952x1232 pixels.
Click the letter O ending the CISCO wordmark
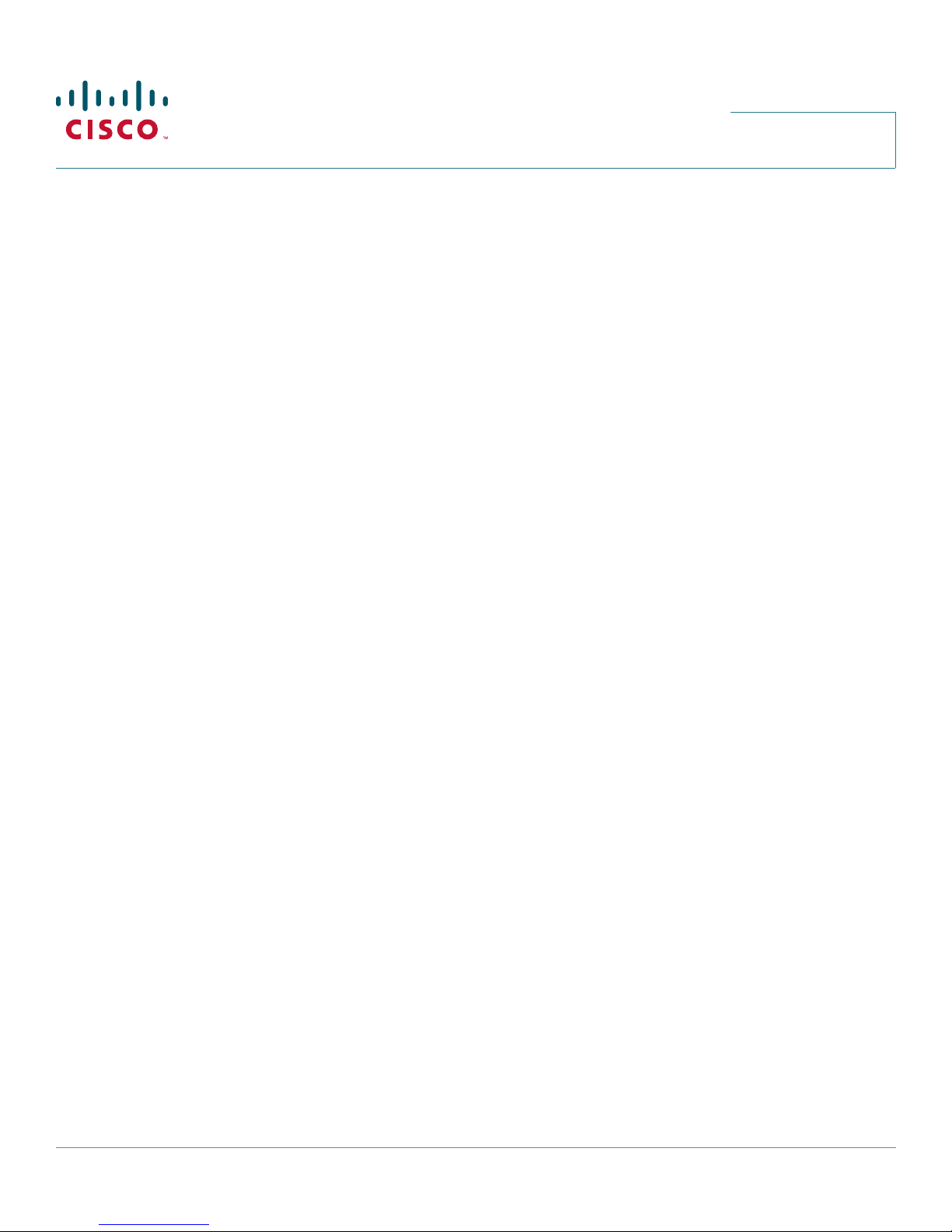coord(148,129)
